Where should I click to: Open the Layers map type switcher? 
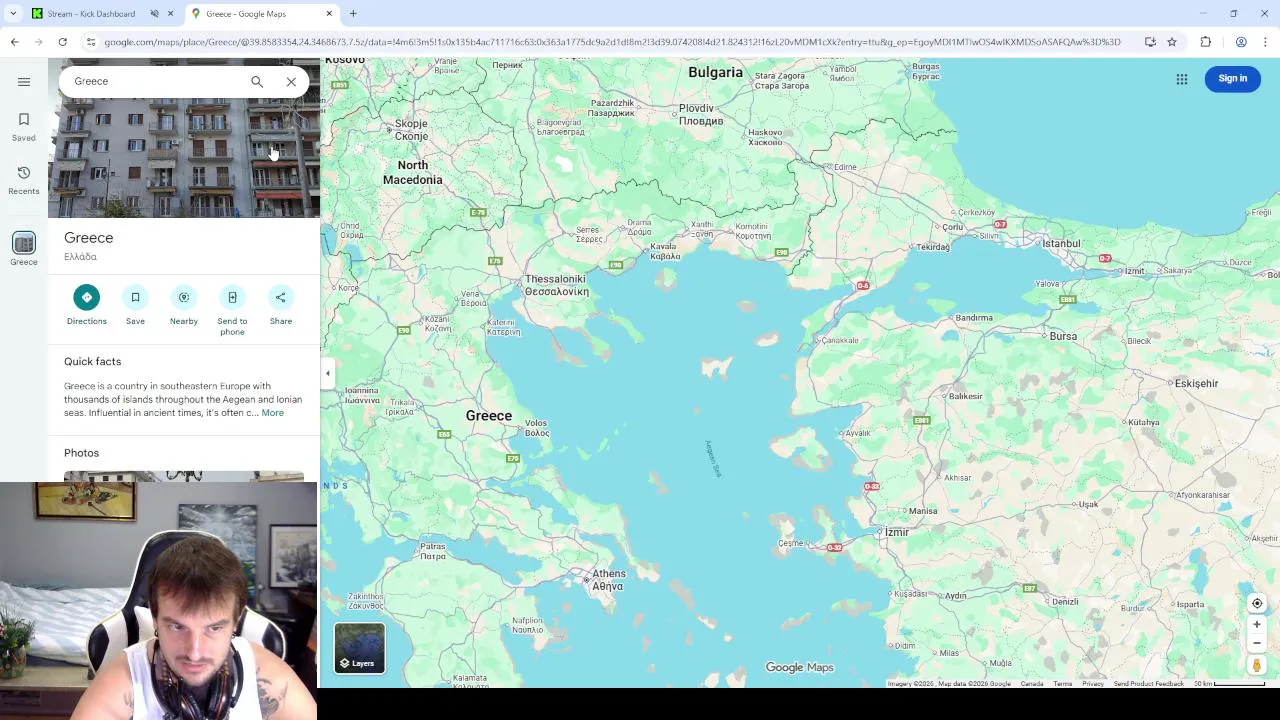[x=360, y=648]
